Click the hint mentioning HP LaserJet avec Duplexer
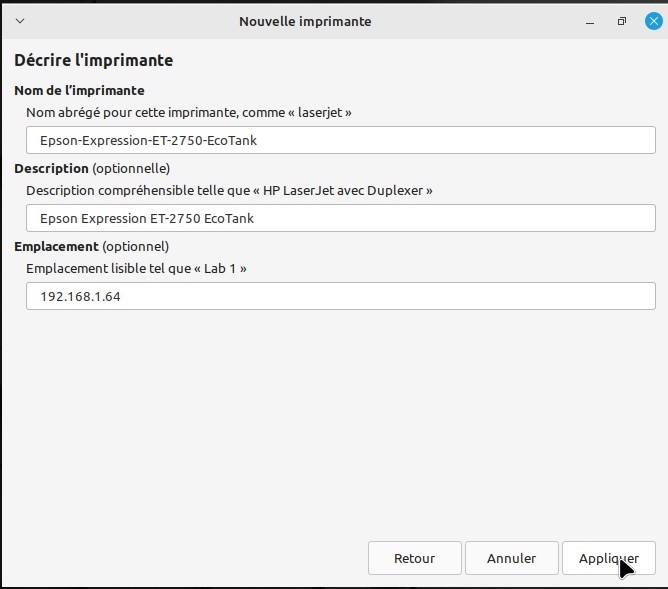The image size is (668, 589). tap(229, 190)
